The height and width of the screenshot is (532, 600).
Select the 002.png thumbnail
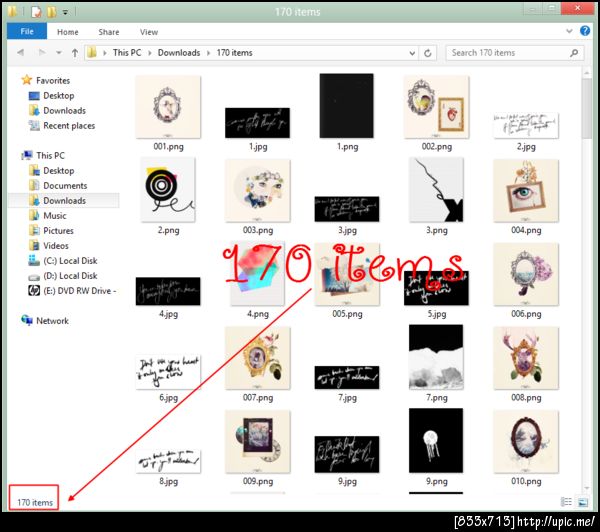pyautogui.click(x=437, y=106)
